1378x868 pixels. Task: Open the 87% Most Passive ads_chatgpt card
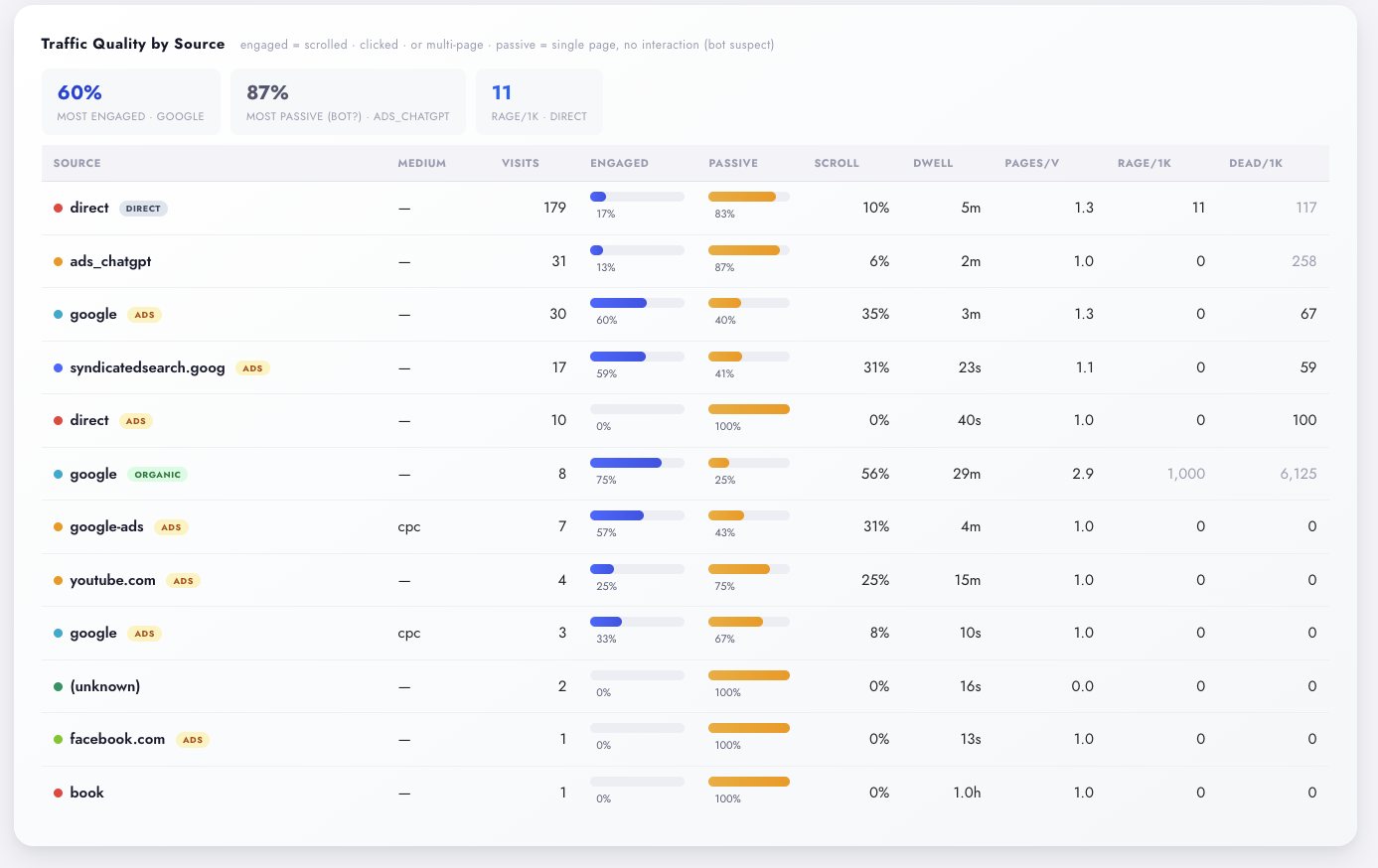348,102
